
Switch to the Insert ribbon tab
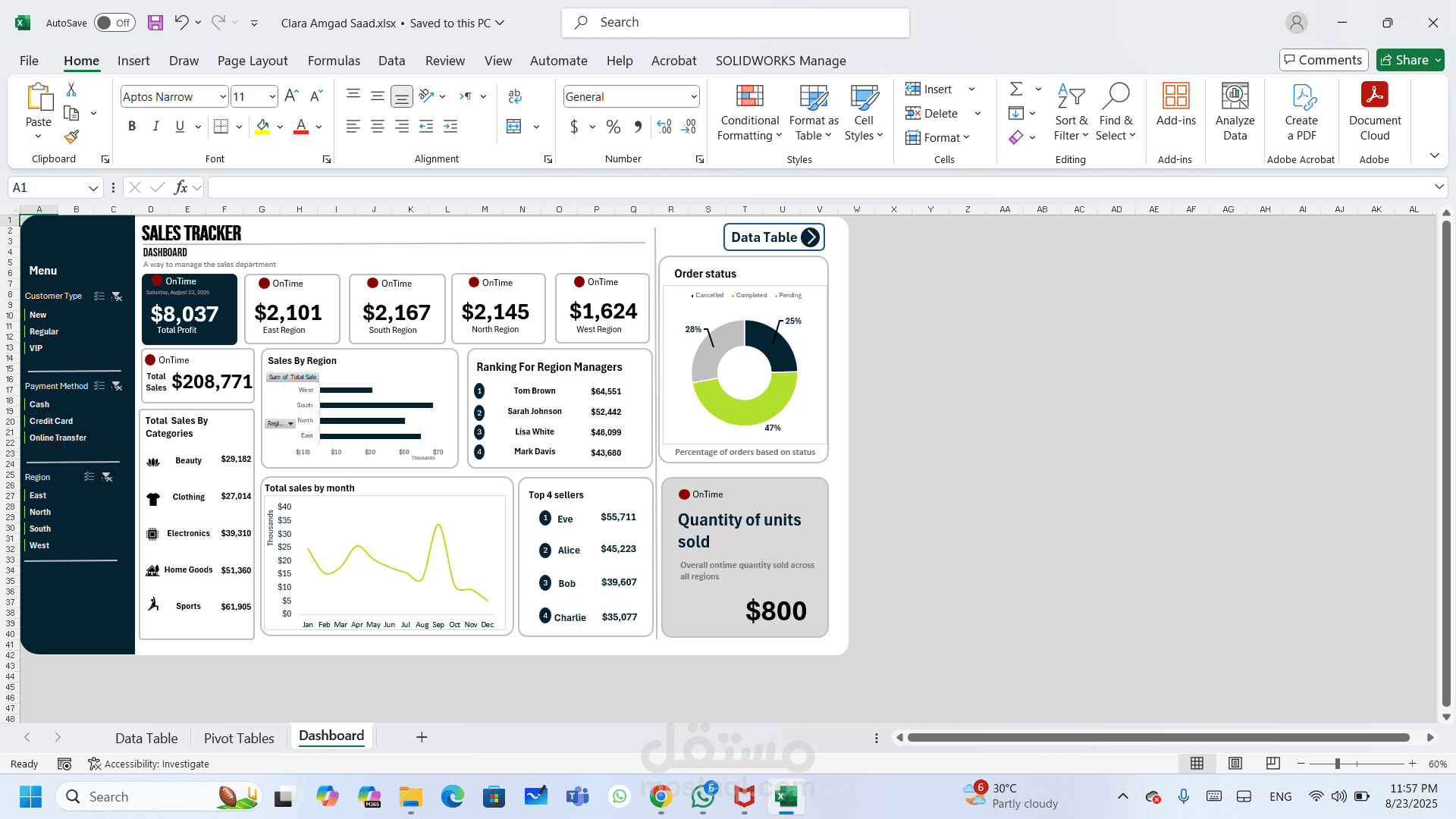click(x=133, y=61)
